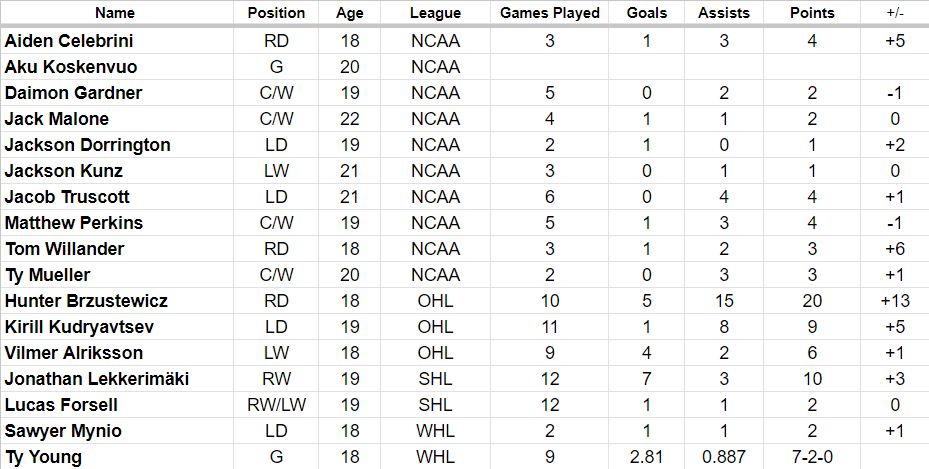Select Ty Young's 7-2-0 record cell
The height and width of the screenshot is (469, 929).
812,457
